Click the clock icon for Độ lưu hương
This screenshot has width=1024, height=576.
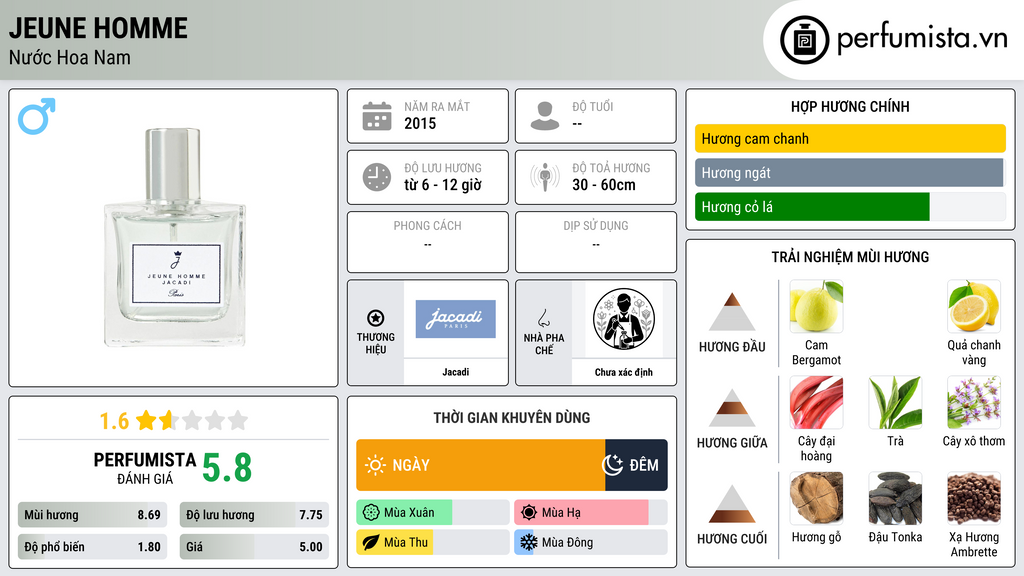pyautogui.click(x=377, y=177)
